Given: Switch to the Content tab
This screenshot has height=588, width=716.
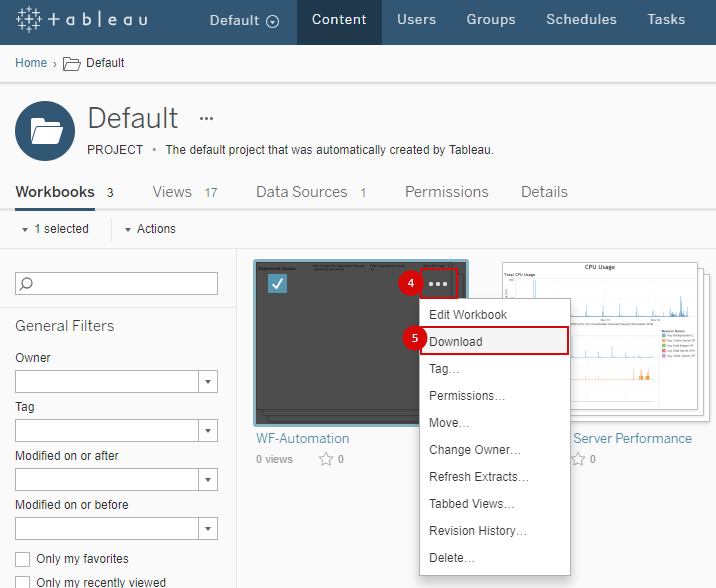Looking at the screenshot, I should (339, 20).
